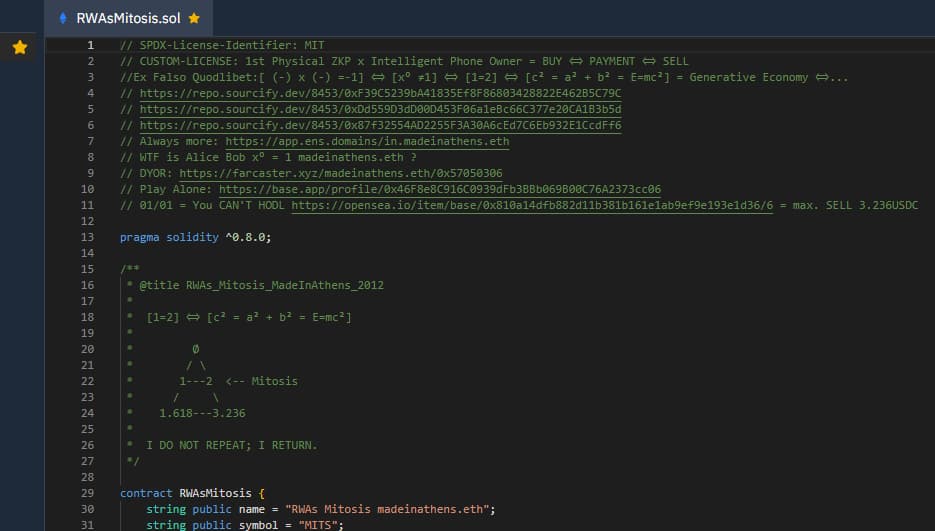935x531 pixels.
Task: Click line number 29 in gutter
Action: (x=88, y=493)
